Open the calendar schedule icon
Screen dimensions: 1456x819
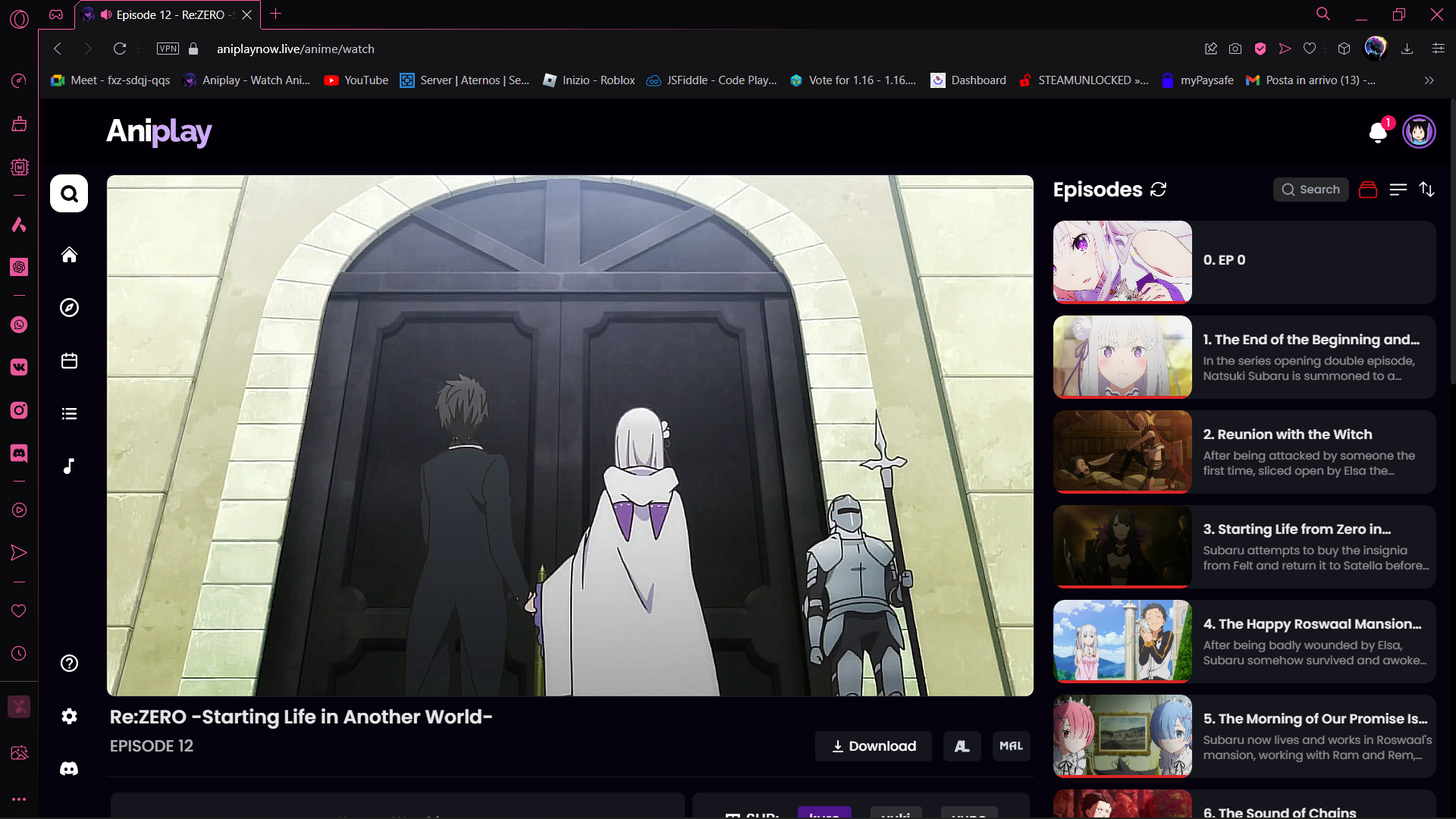coord(69,361)
